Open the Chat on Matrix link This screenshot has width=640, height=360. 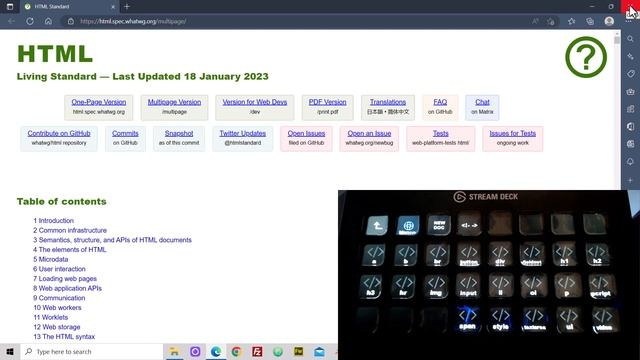pos(482,102)
